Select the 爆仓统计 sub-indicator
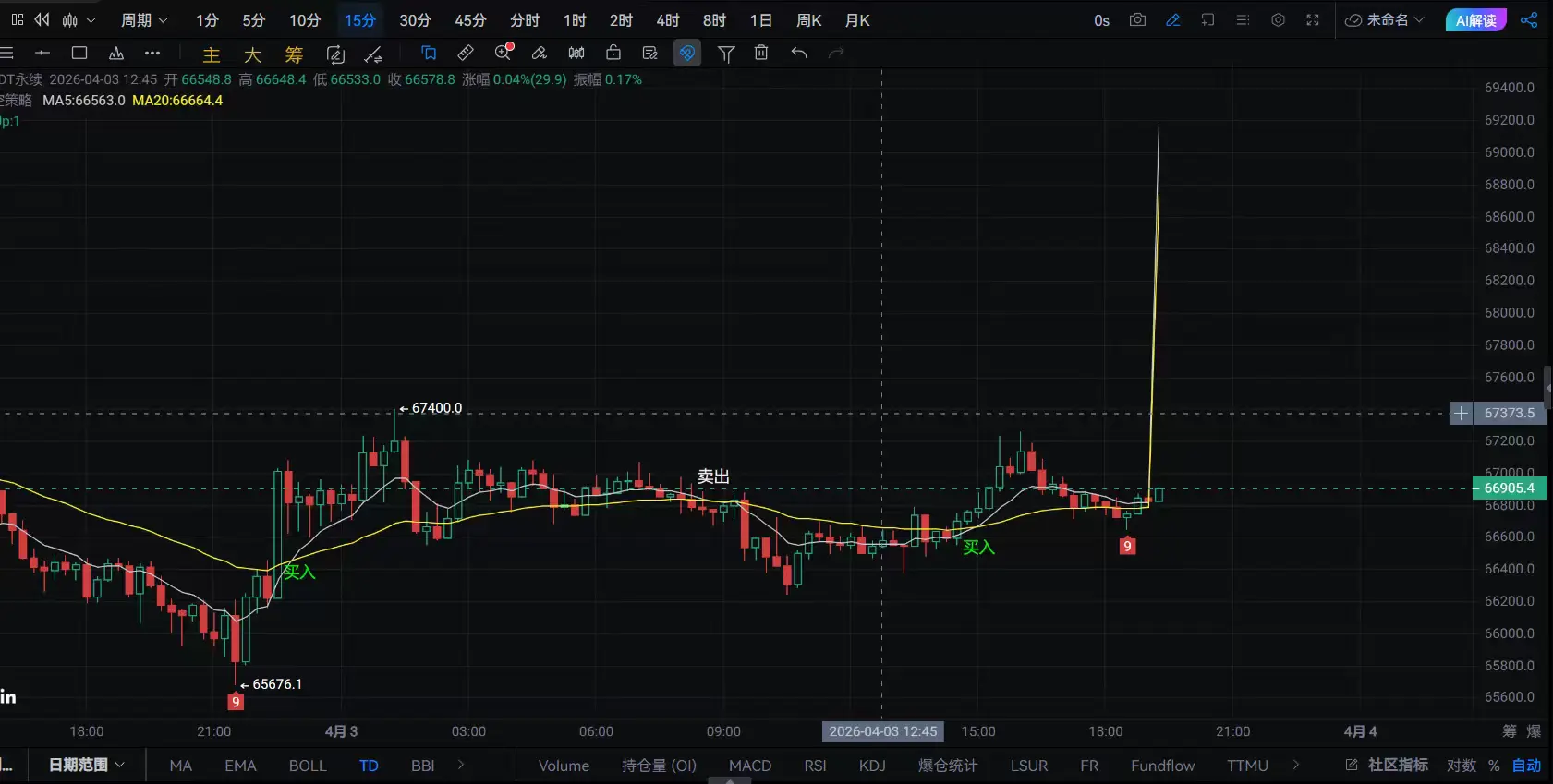 [x=947, y=766]
